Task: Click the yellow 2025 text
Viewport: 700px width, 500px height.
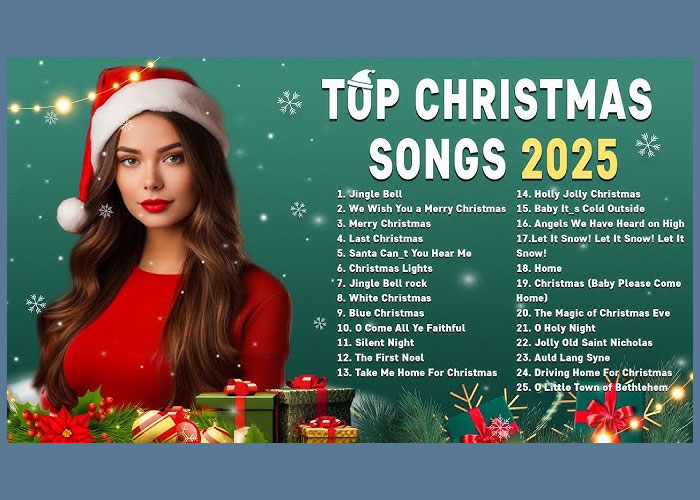Action: 570,159
